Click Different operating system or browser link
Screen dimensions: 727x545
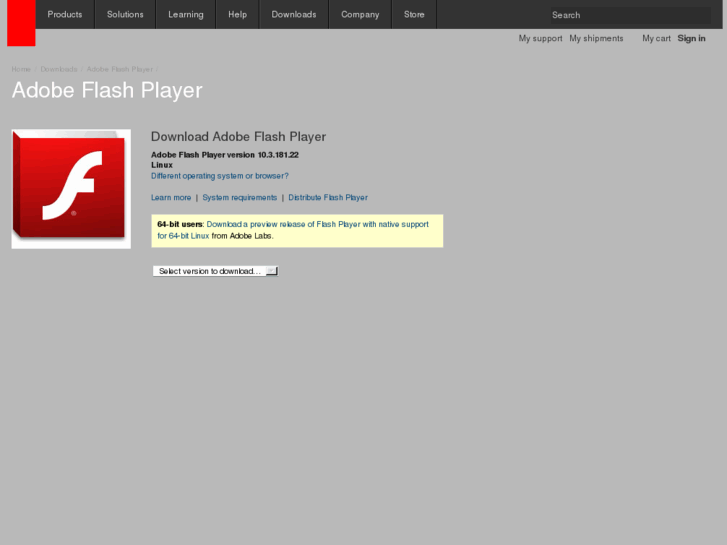pyautogui.click(x=220, y=176)
